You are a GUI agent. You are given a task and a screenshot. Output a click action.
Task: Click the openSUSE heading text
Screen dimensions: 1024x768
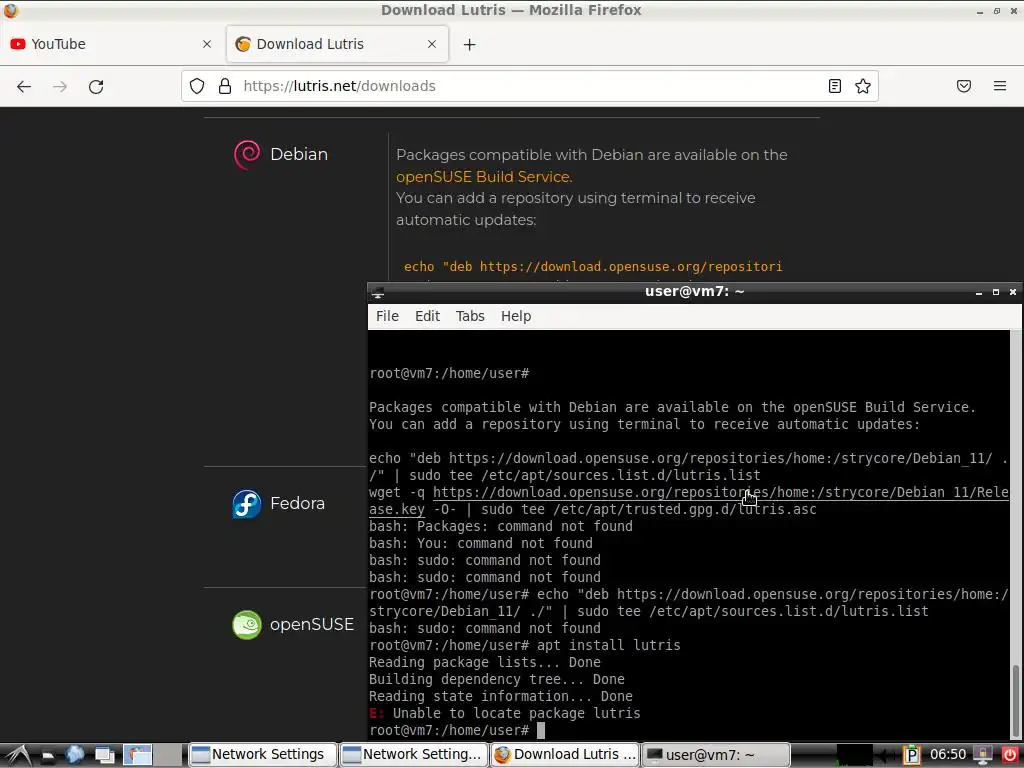[x=312, y=625]
